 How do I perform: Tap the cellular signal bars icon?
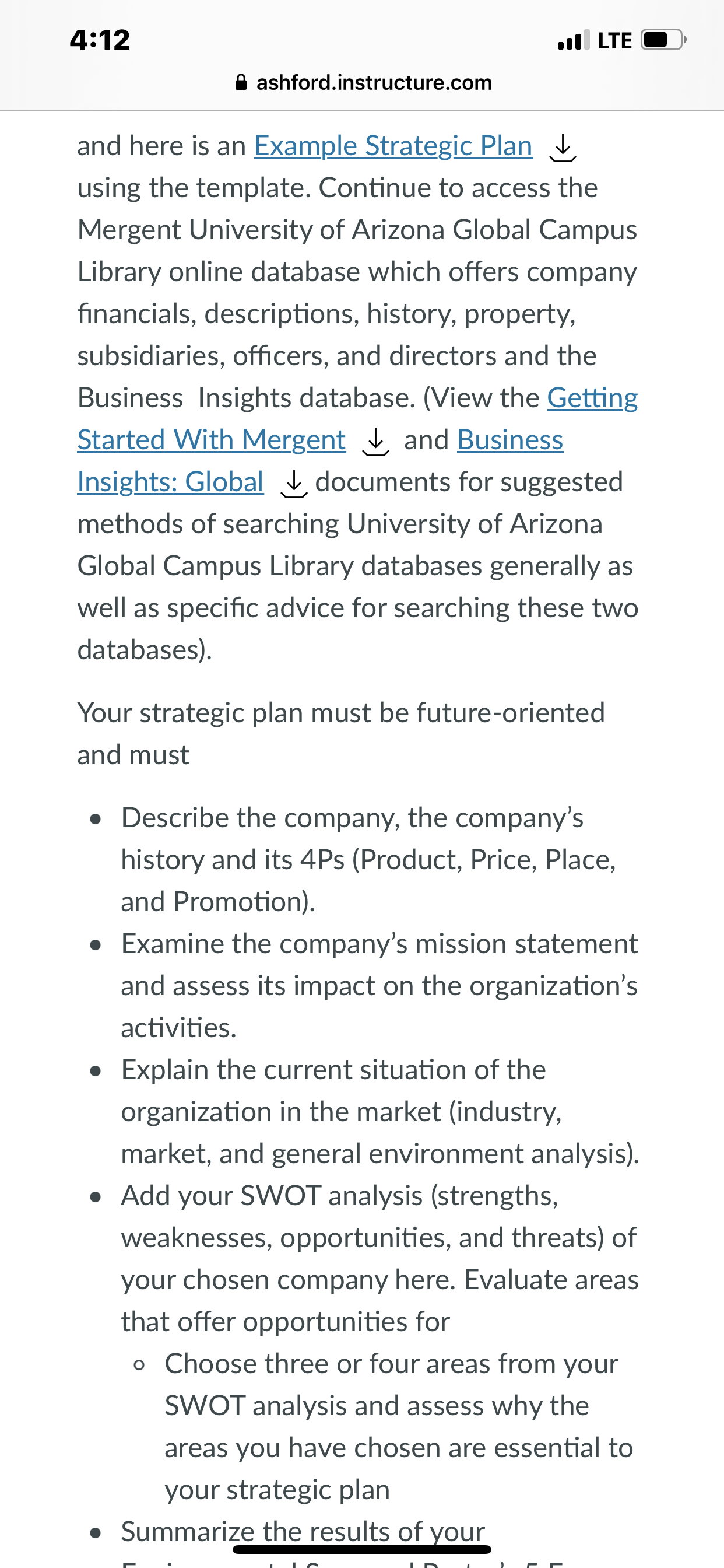coord(573,40)
